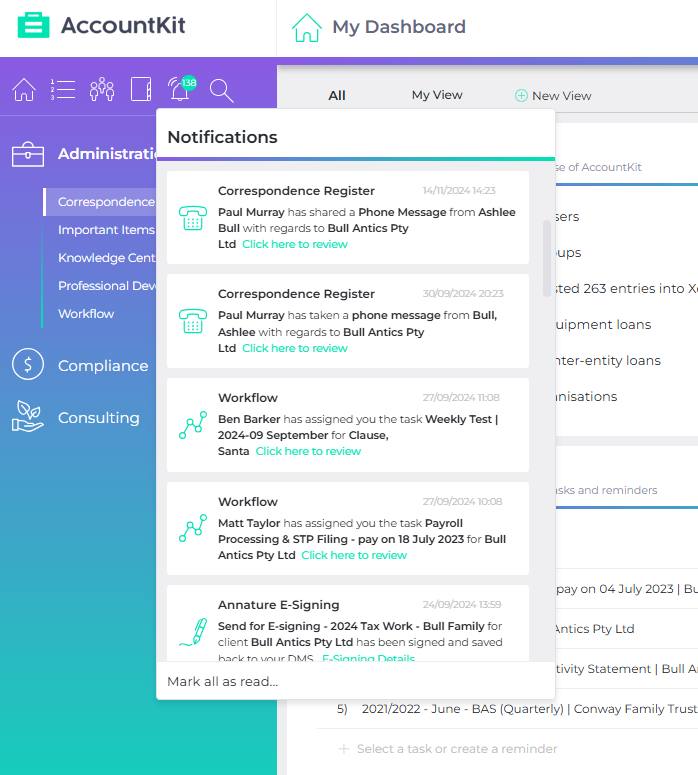
Task: Click the My Dashboard house icon
Action: pos(306,28)
